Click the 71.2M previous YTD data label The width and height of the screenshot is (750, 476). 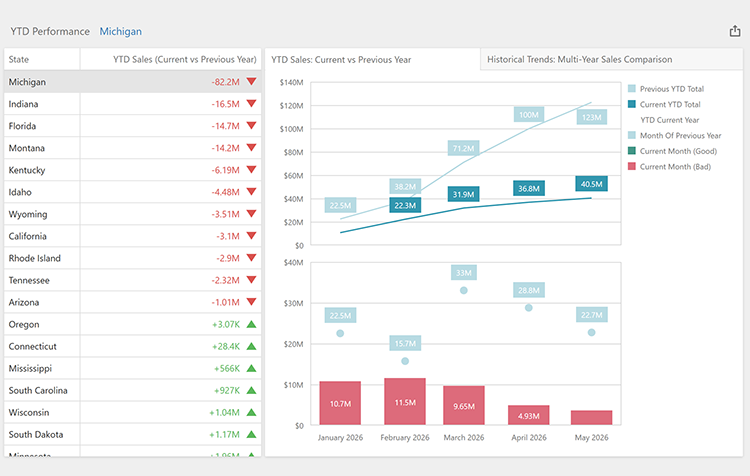(x=463, y=148)
